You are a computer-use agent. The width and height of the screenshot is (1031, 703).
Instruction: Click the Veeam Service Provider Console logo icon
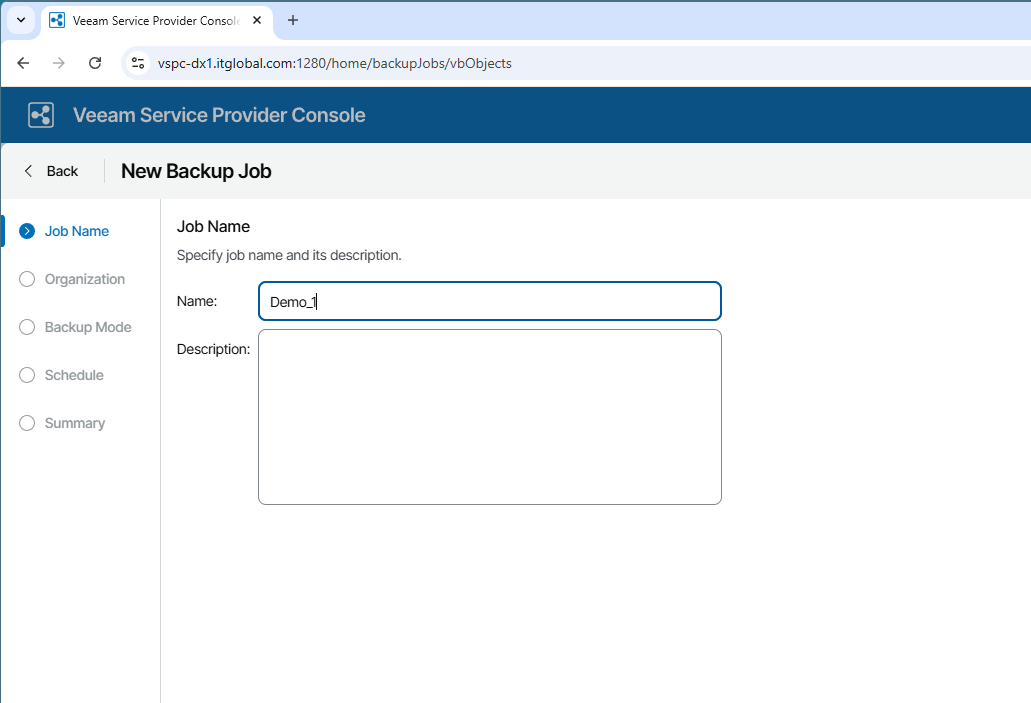coord(41,115)
